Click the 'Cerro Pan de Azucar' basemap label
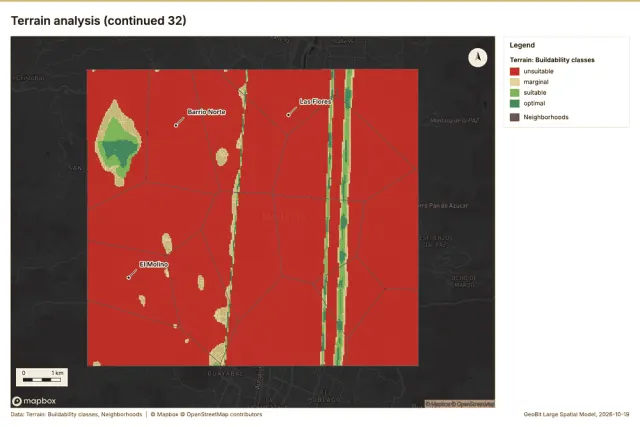The width and height of the screenshot is (640, 427). click(x=443, y=206)
